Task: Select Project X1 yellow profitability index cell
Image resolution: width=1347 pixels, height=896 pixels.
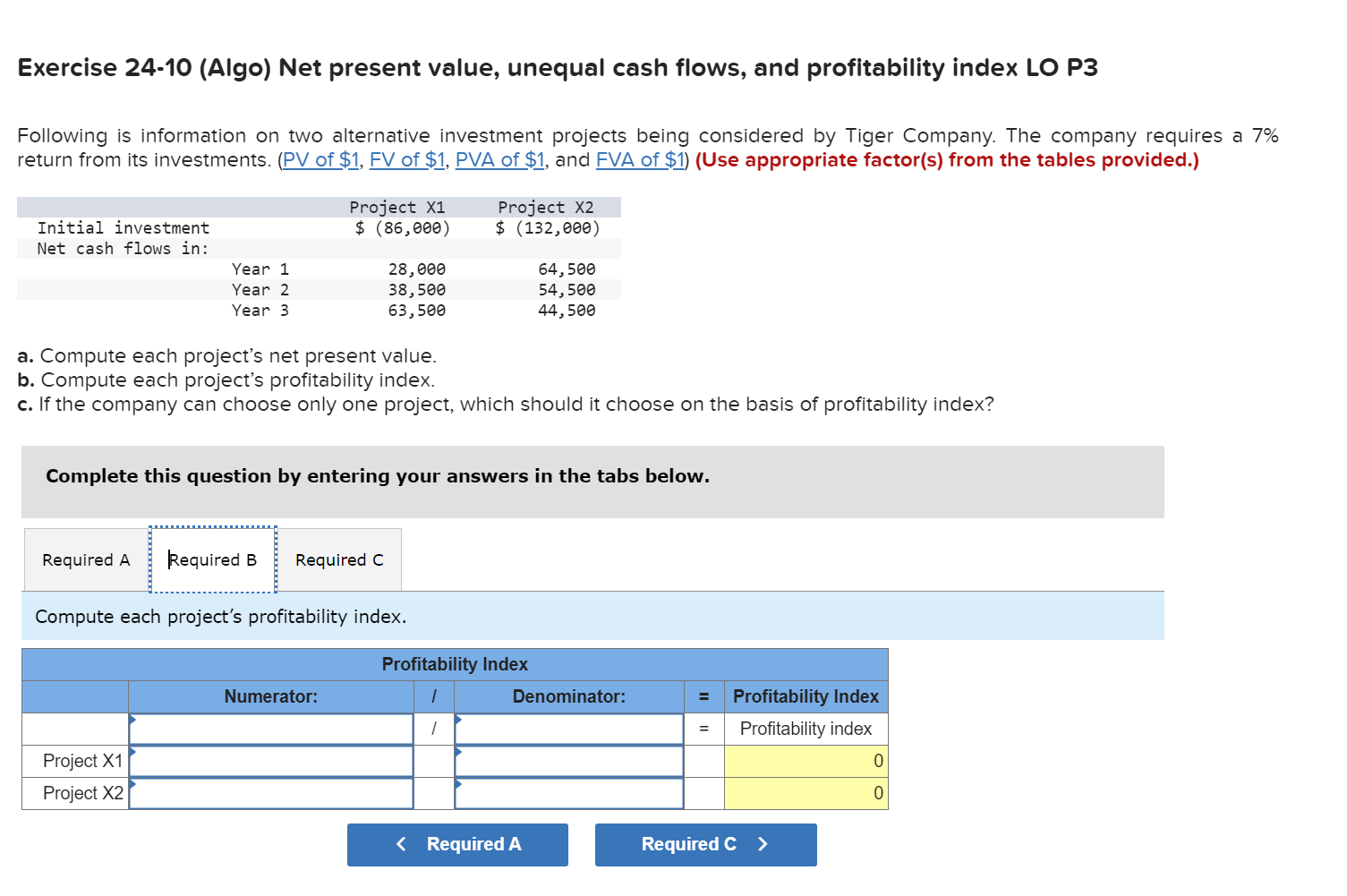Action: coord(805,761)
